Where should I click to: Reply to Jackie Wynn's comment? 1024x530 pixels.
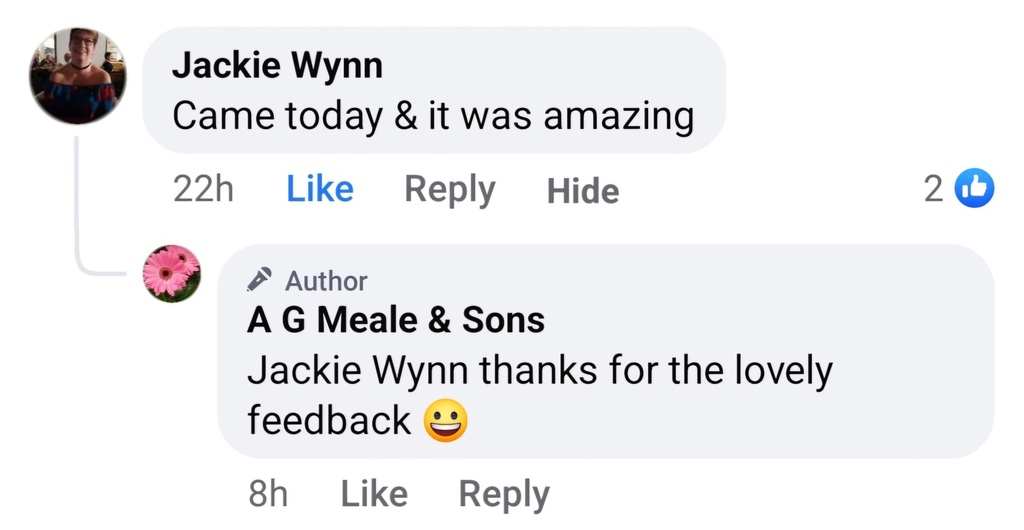(449, 189)
